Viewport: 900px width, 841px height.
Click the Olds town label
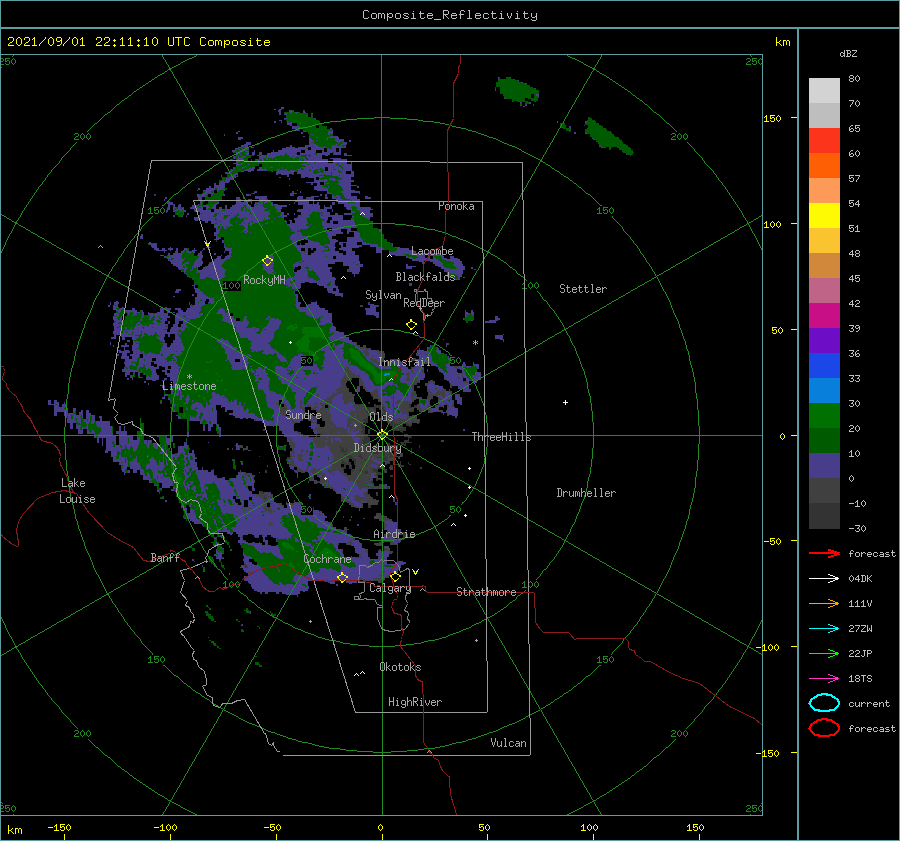coord(381,417)
